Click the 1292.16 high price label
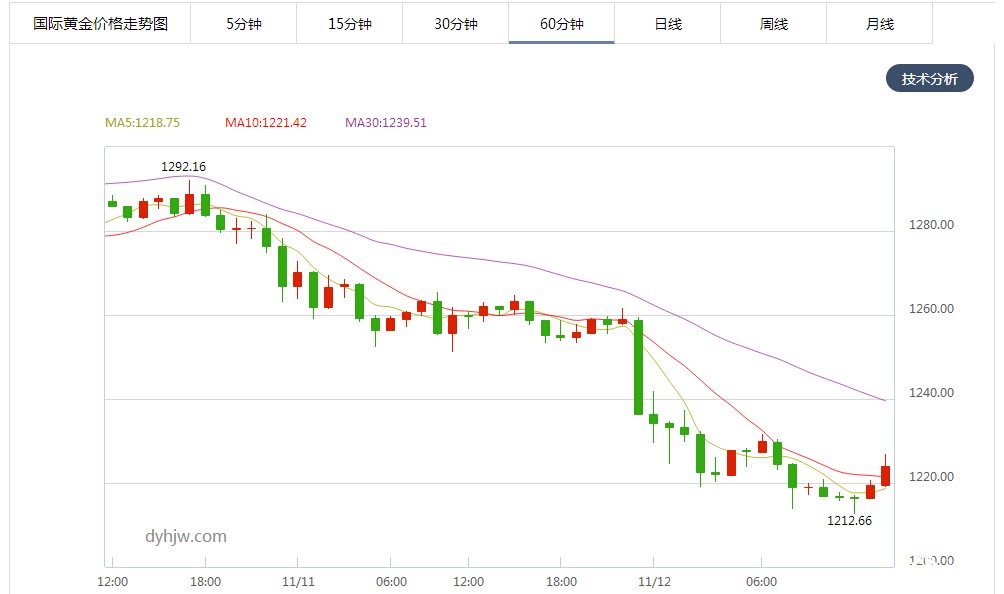 [184, 167]
